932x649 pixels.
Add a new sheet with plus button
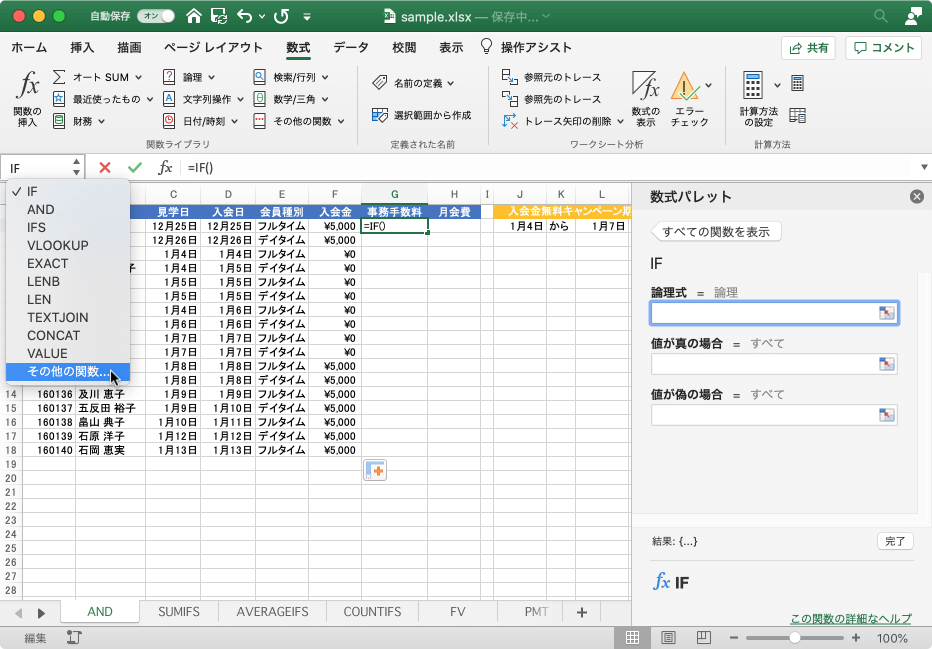(x=582, y=612)
